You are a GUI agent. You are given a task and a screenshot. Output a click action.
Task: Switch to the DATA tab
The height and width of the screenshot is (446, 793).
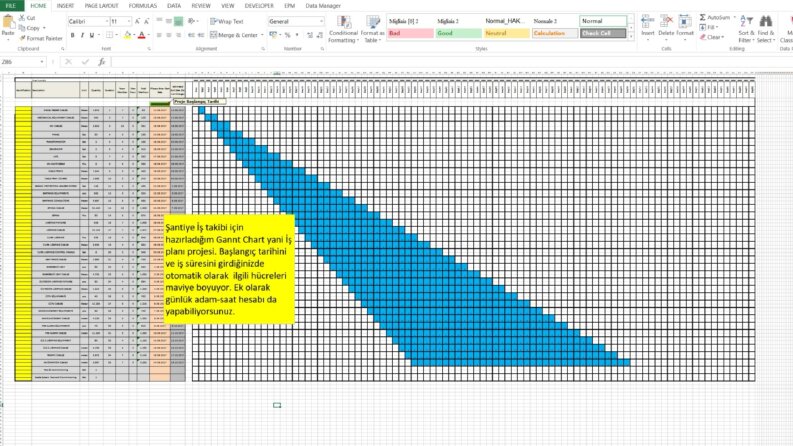pyautogui.click(x=174, y=6)
